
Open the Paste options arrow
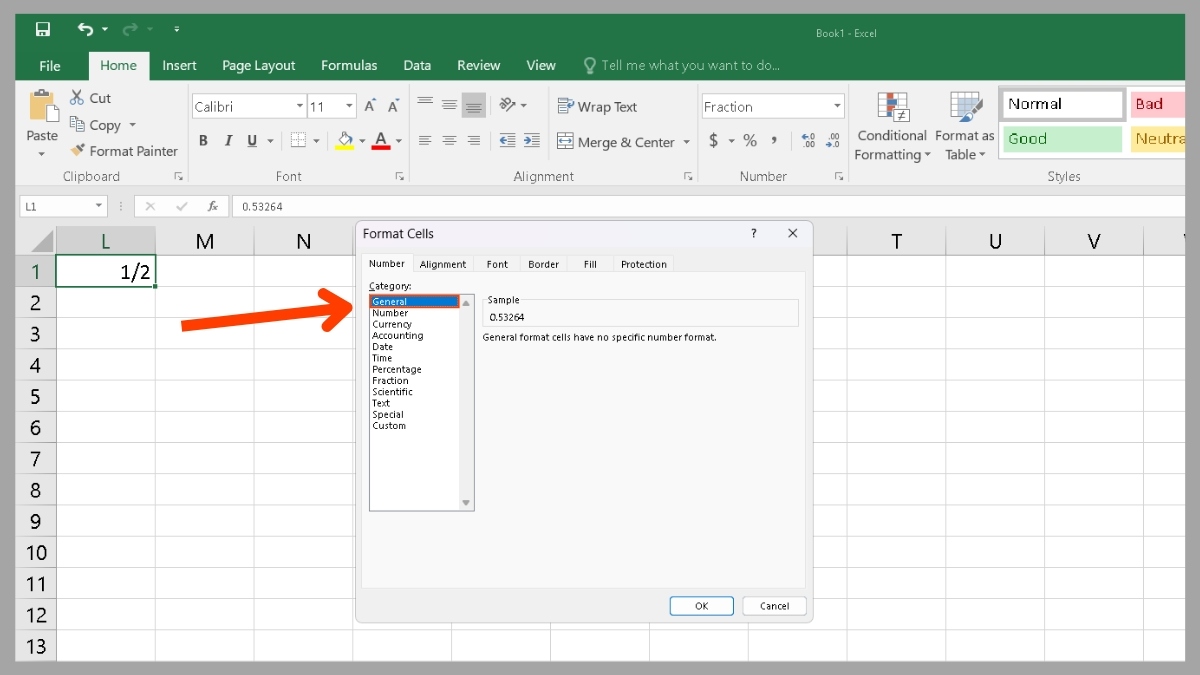click(x=42, y=154)
